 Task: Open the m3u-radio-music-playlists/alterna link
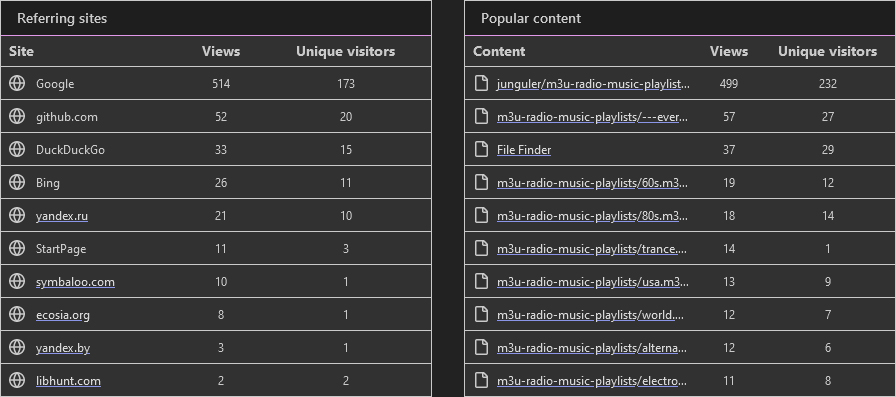click(x=592, y=348)
